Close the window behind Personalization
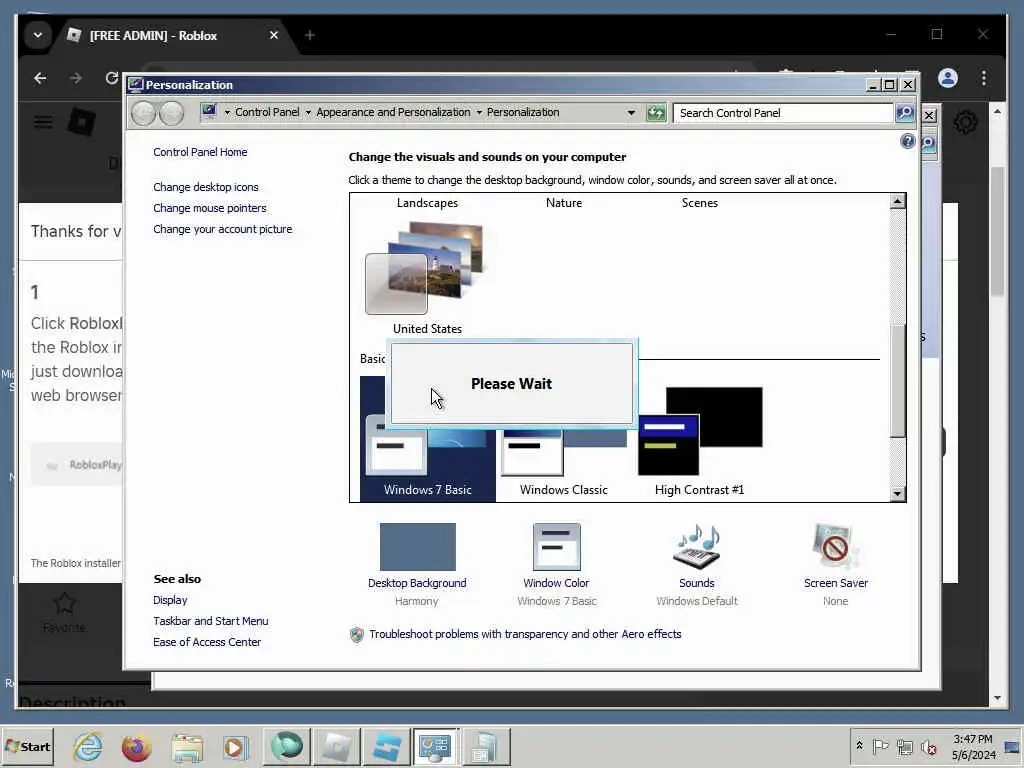1024x768 pixels. pyautogui.click(x=929, y=116)
